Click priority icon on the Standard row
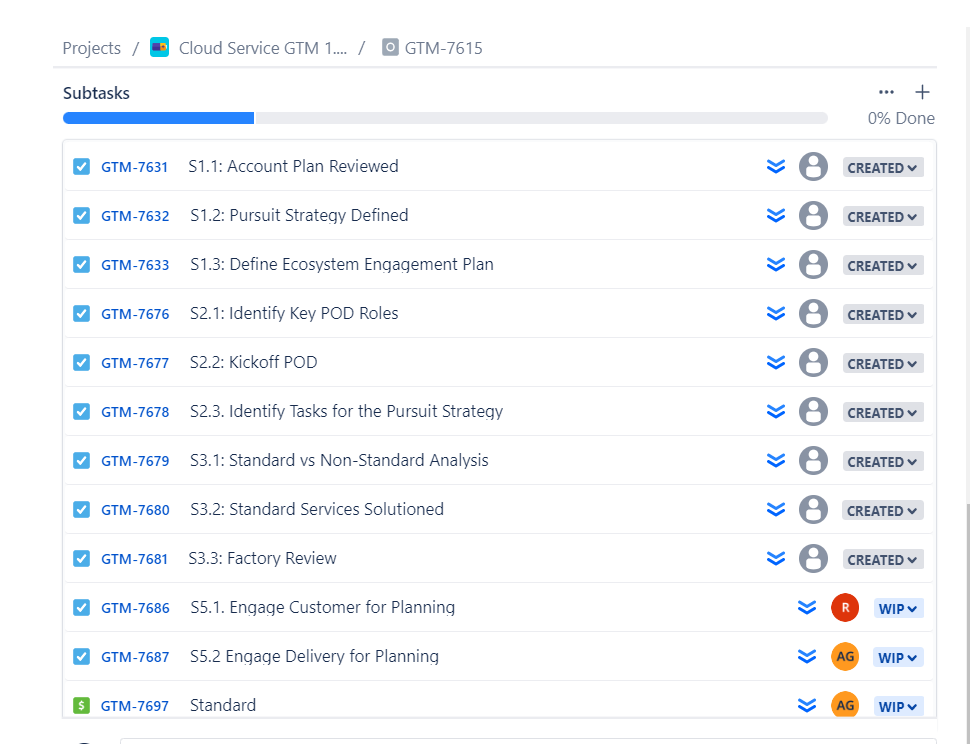 click(x=807, y=705)
